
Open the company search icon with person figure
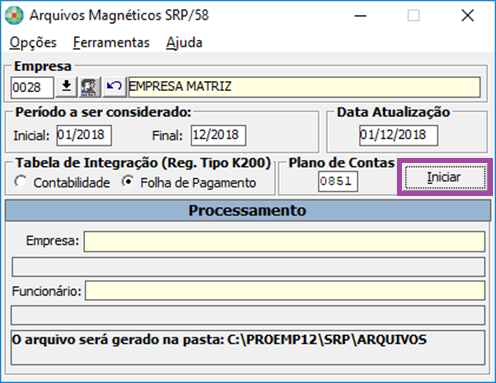pyautogui.click(x=90, y=87)
